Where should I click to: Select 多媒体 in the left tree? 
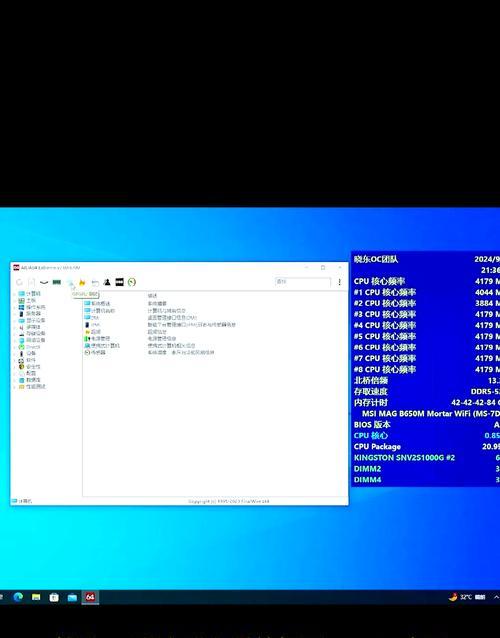coord(30,327)
